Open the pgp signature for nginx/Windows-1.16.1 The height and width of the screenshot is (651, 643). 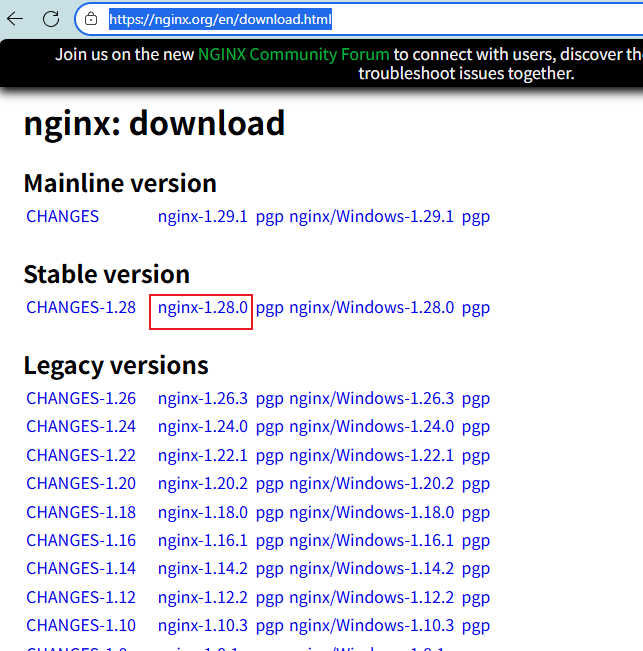coord(476,541)
